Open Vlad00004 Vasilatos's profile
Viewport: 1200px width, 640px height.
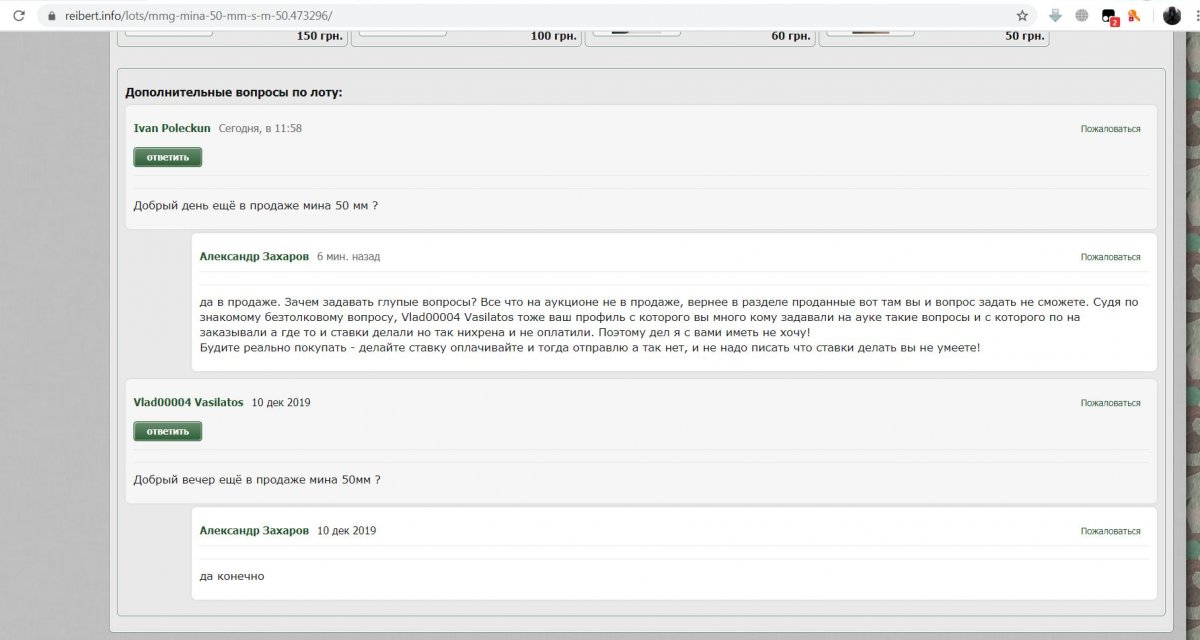[x=188, y=402]
